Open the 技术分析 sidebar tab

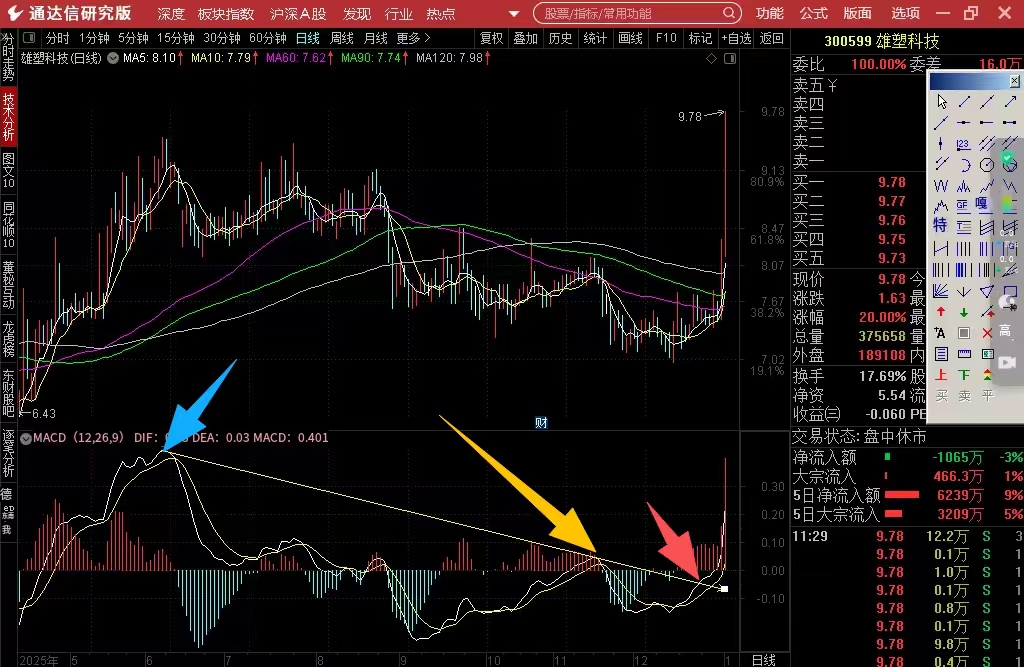click(8, 117)
